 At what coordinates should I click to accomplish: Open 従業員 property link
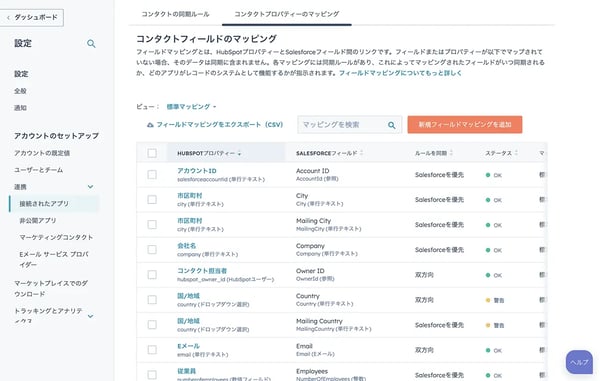[x=187, y=371]
